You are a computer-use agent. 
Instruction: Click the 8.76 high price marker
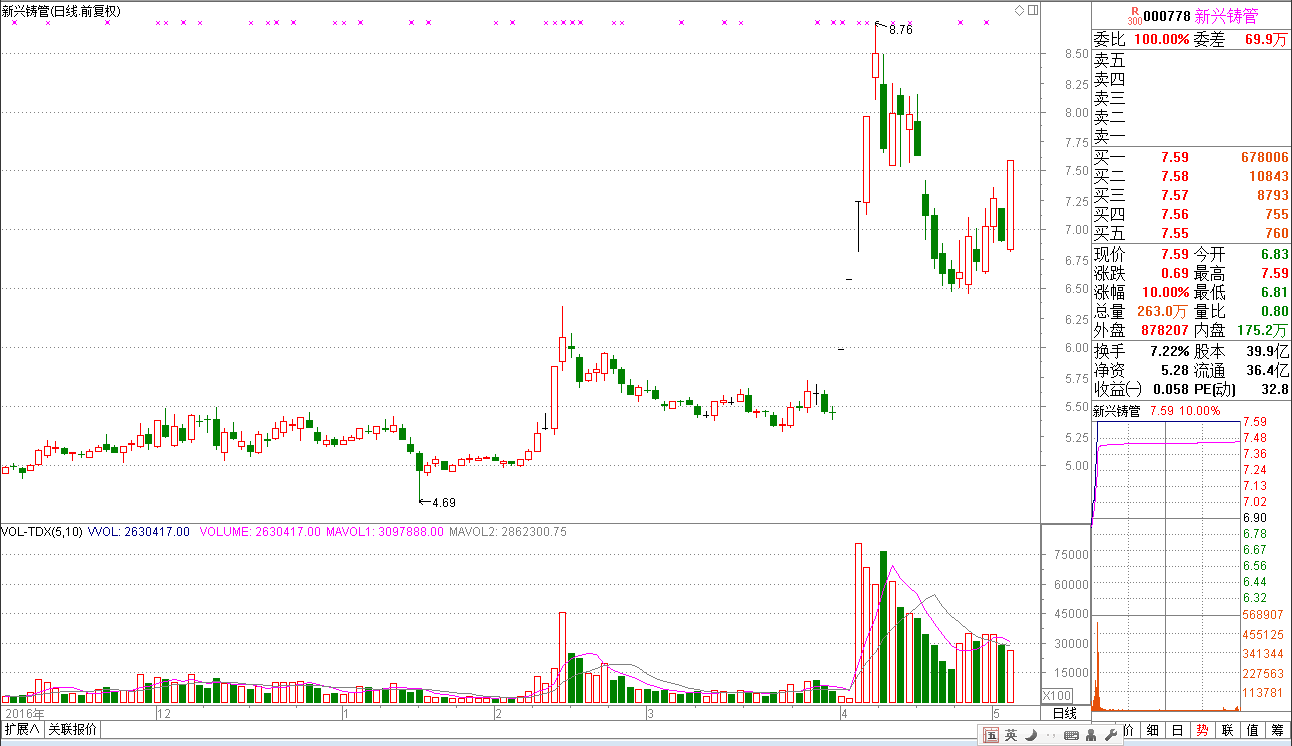[x=900, y=30]
